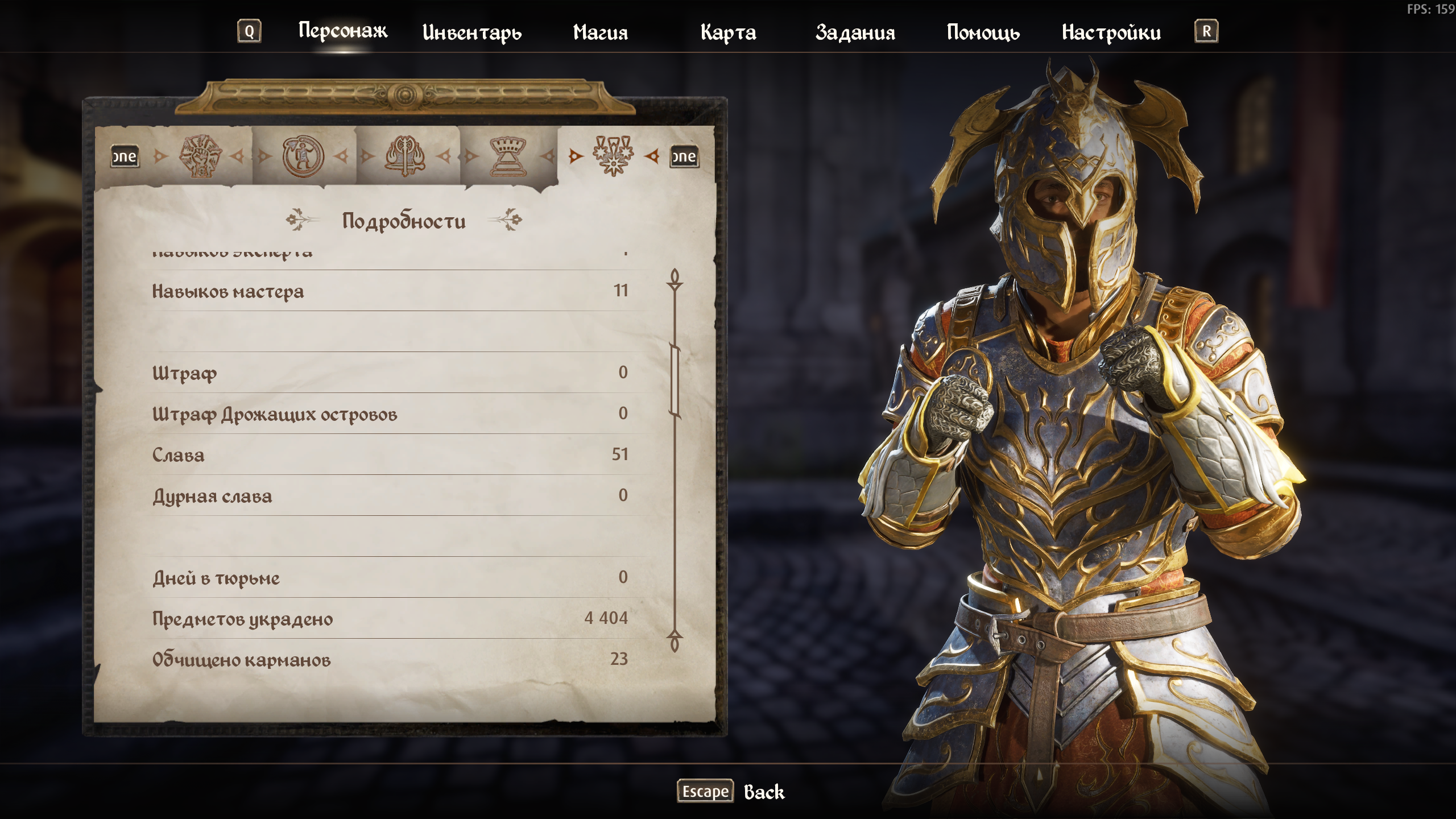Image resolution: width=1456 pixels, height=819 pixels.
Task: Go to the Задания tab
Action: point(855,32)
